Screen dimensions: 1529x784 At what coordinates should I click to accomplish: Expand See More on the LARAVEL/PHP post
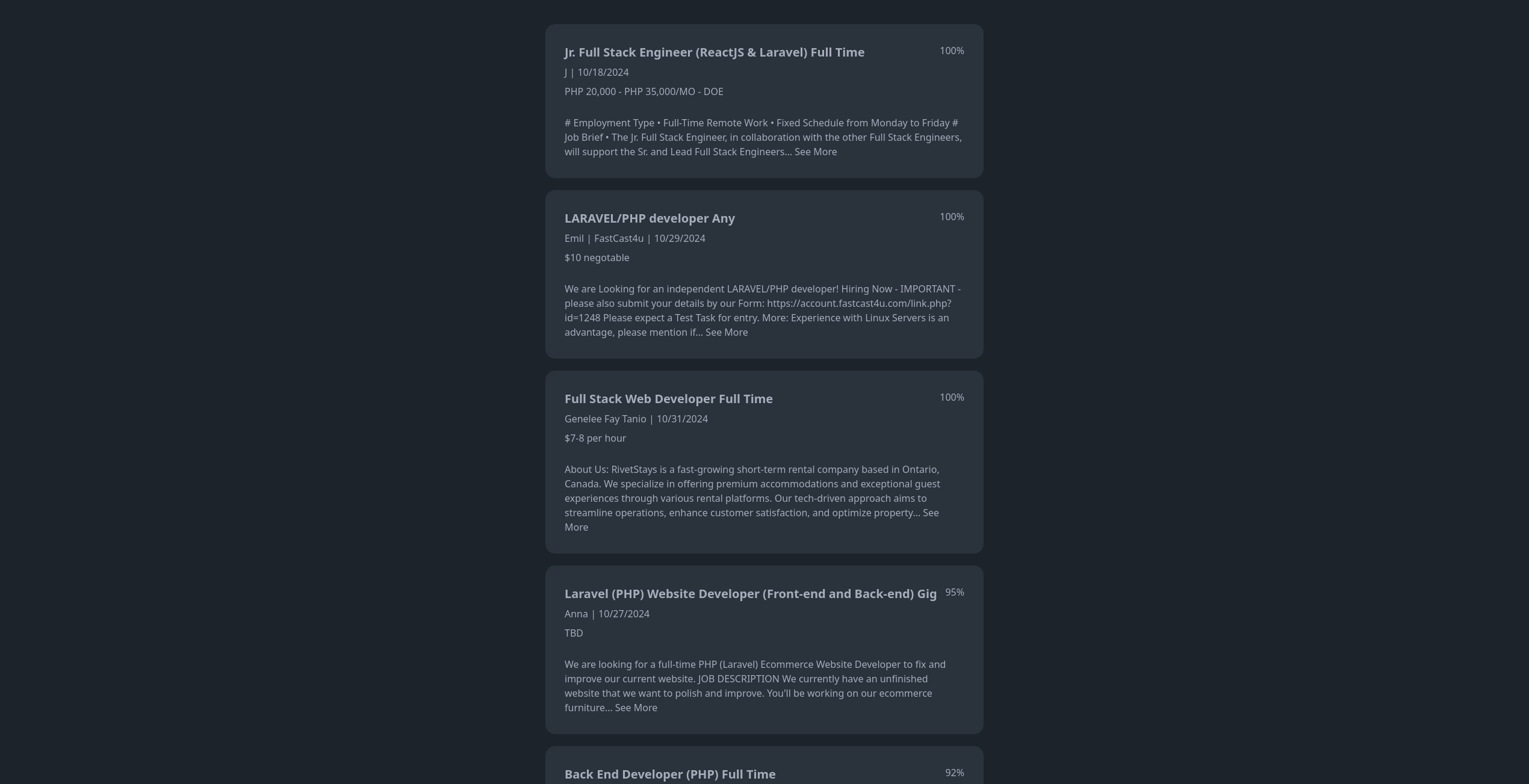click(726, 332)
